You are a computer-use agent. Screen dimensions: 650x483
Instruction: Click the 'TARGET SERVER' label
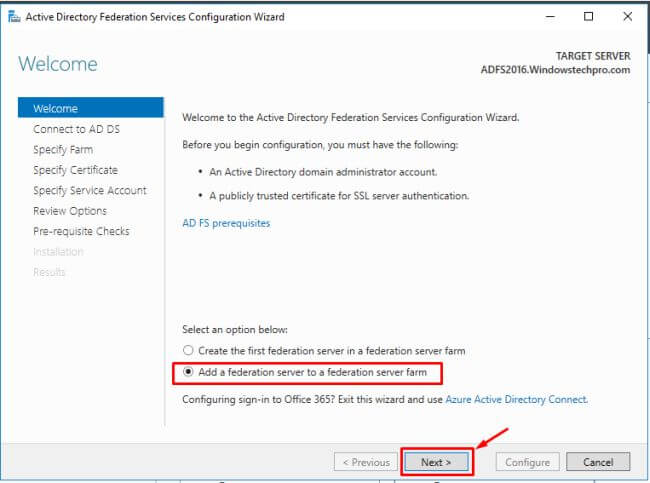pos(593,56)
